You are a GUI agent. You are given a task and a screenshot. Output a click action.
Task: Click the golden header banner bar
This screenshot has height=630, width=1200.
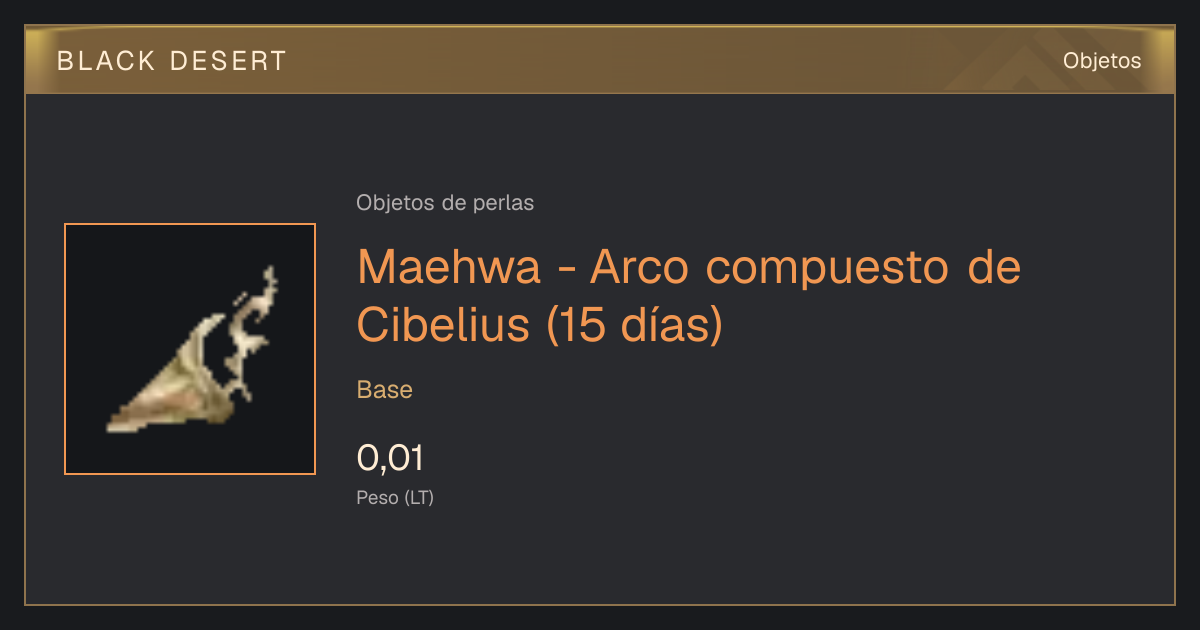tap(600, 60)
